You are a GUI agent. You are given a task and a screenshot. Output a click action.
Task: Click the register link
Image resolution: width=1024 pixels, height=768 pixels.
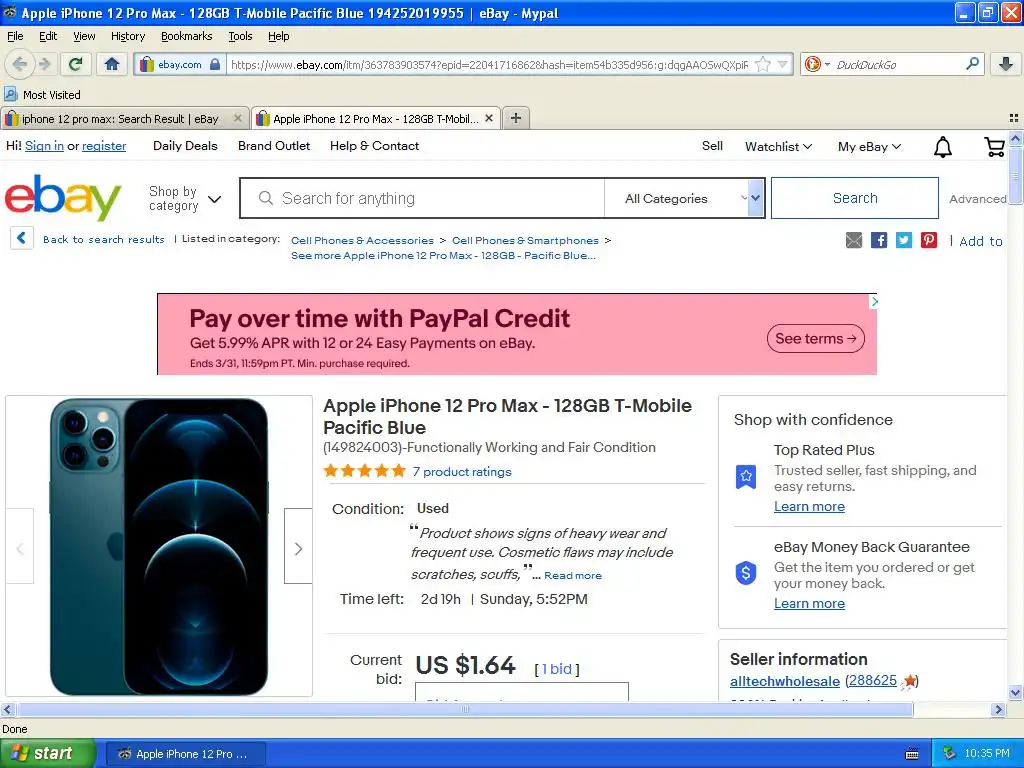pos(104,146)
